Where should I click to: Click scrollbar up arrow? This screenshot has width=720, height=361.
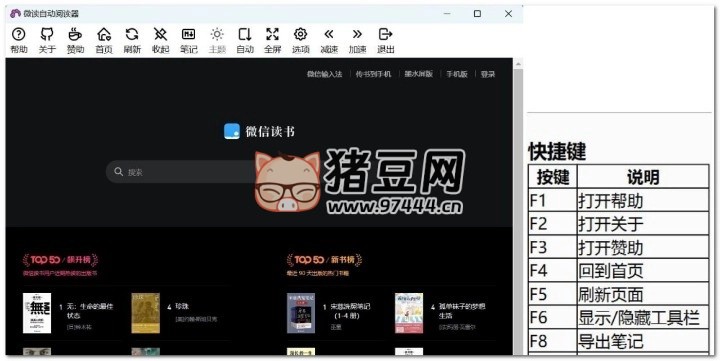click(518, 64)
